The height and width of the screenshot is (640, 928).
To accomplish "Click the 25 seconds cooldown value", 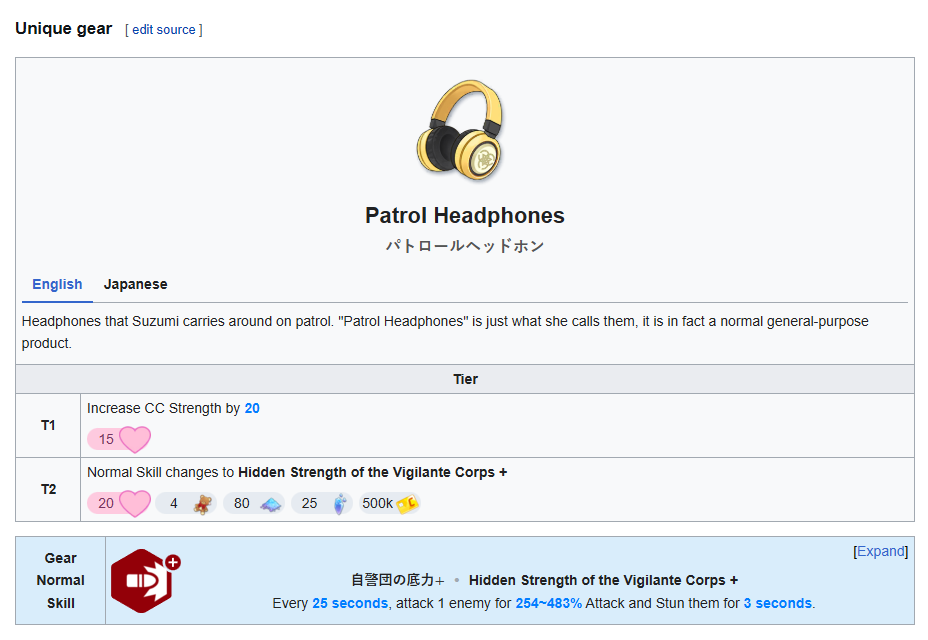I will [x=350, y=603].
